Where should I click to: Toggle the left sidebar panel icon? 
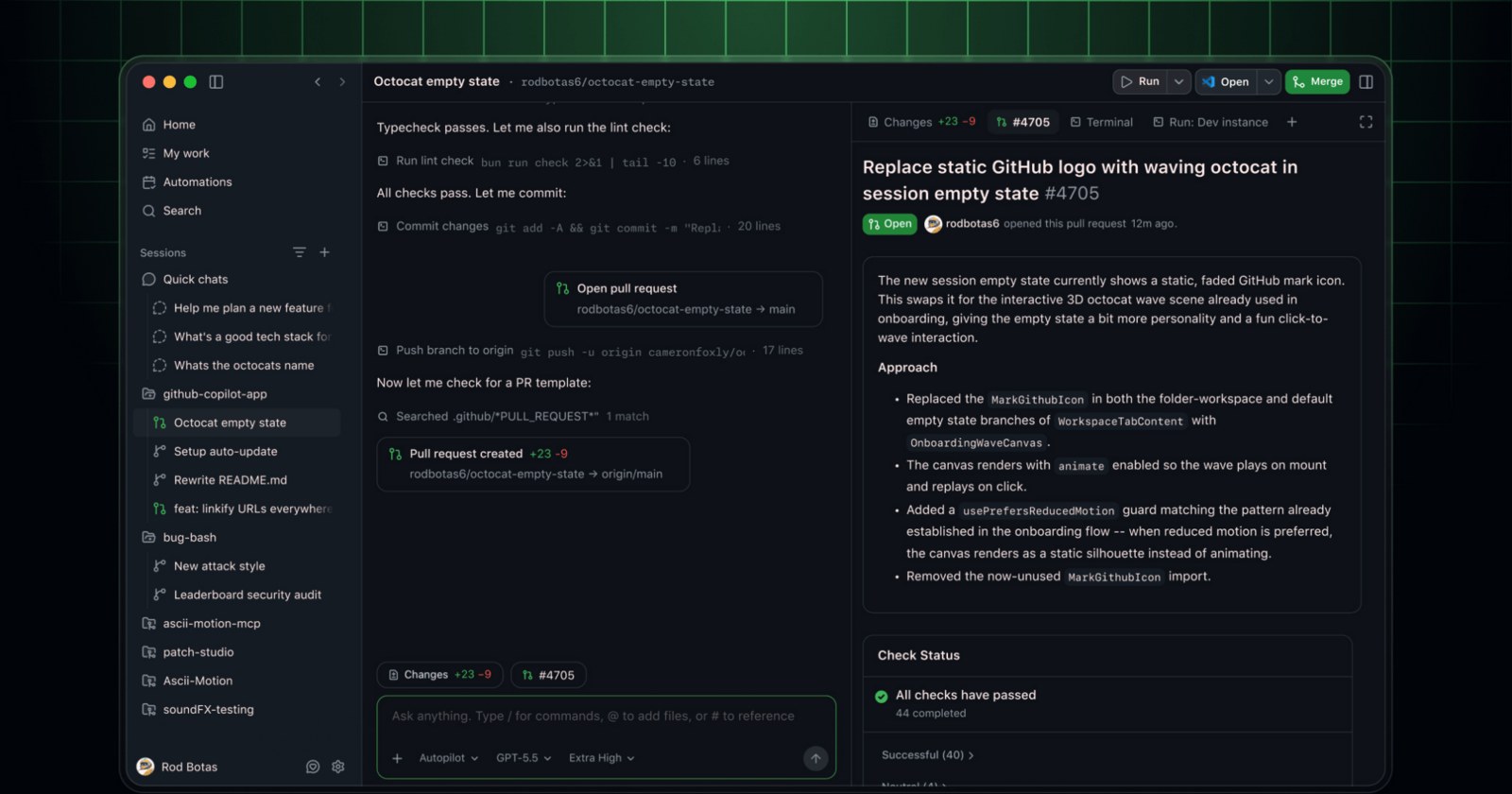pos(215,82)
